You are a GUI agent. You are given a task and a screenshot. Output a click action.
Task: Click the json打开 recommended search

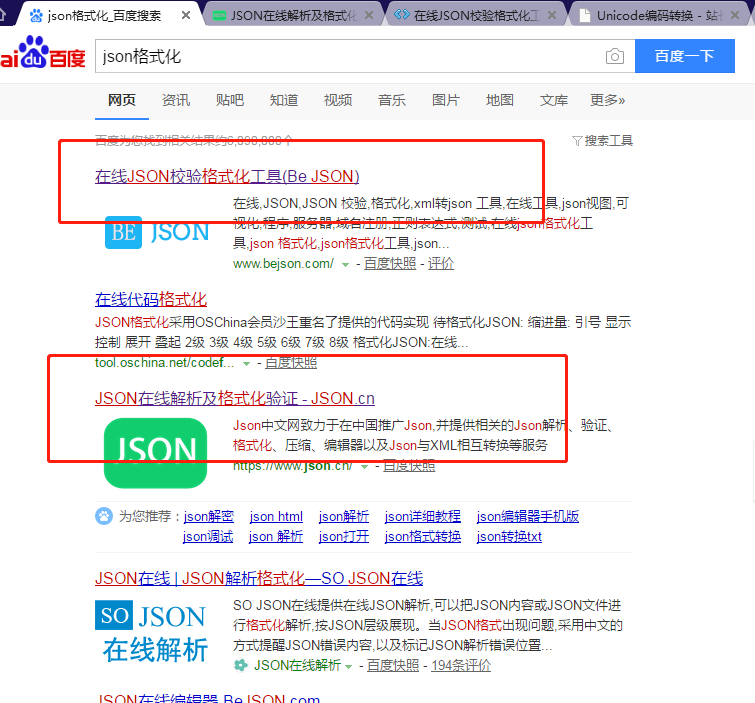pos(344,536)
